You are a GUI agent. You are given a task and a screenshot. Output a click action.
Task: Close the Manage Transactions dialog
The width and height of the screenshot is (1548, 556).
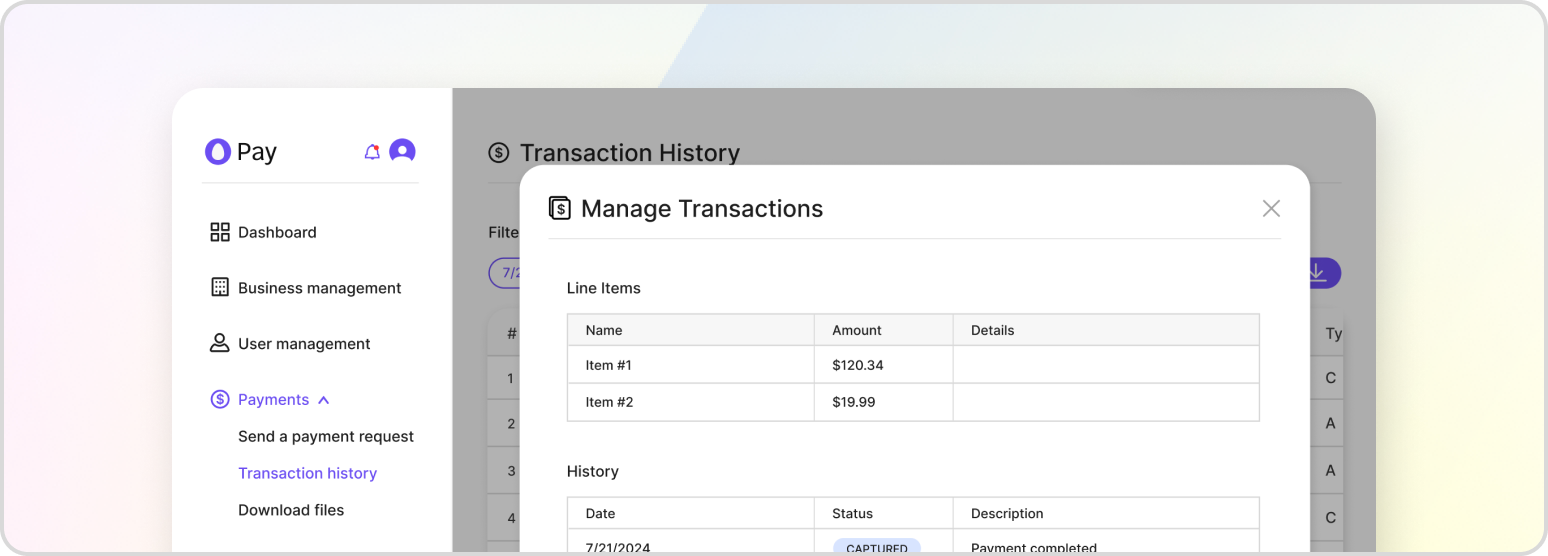click(1271, 208)
